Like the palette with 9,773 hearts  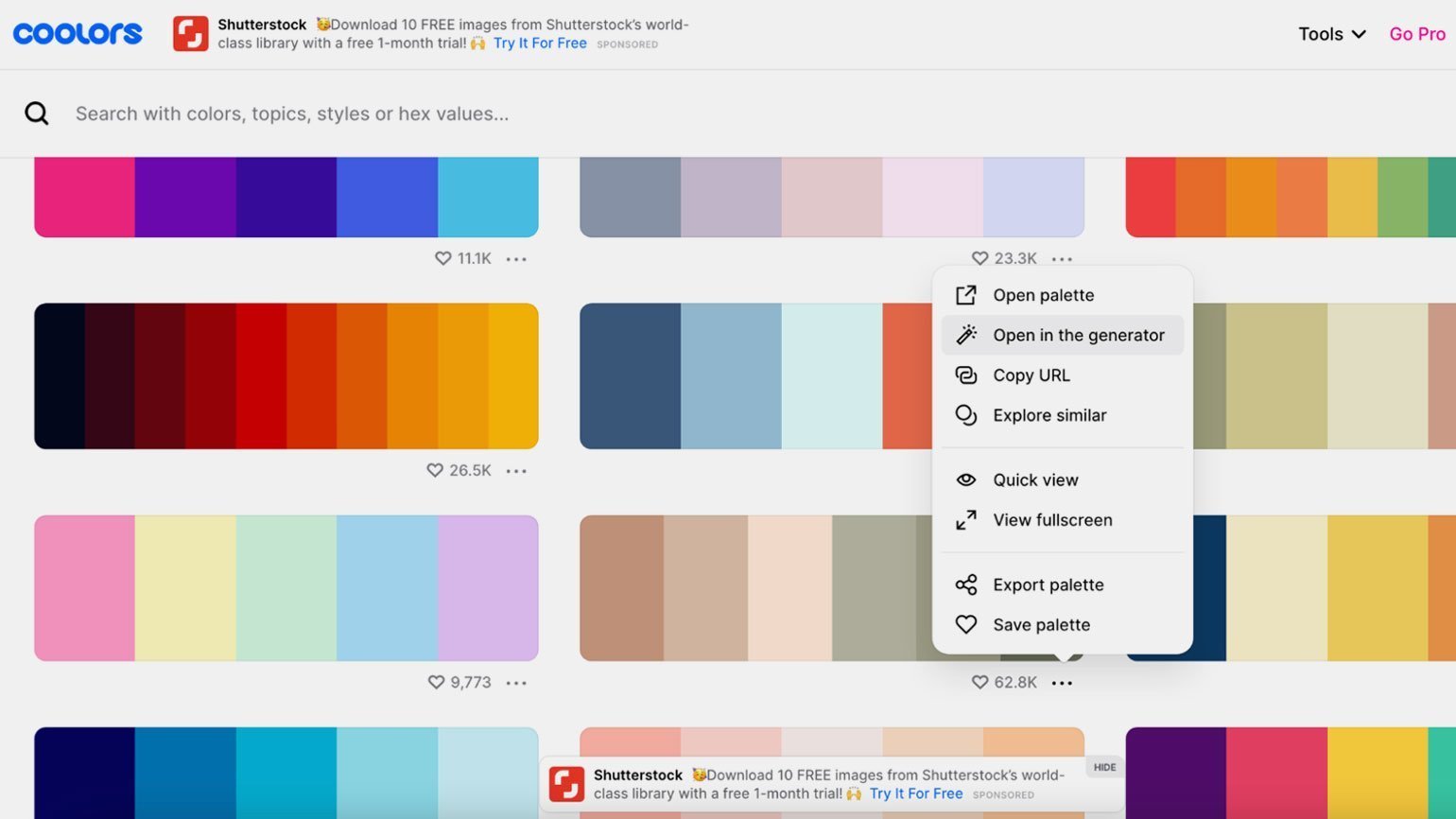point(436,682)
